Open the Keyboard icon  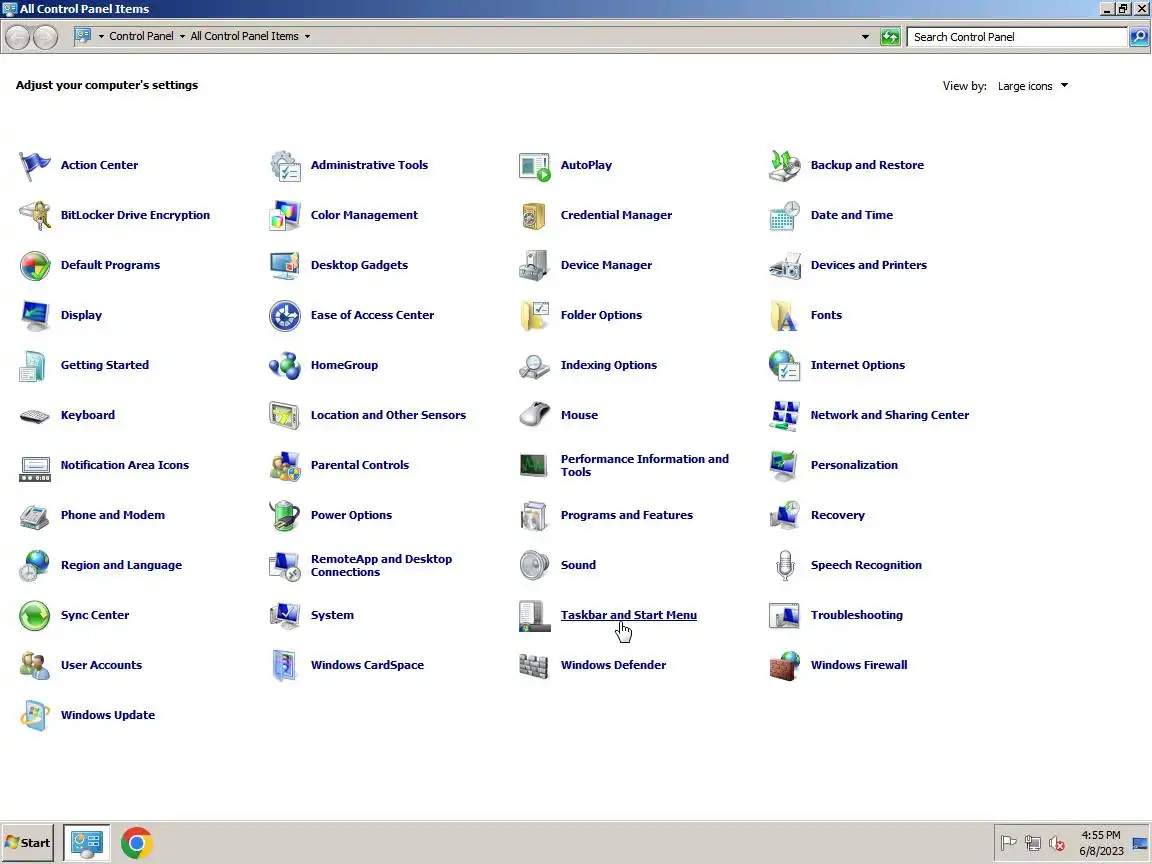pyautogui.click(x=35, y=416)
